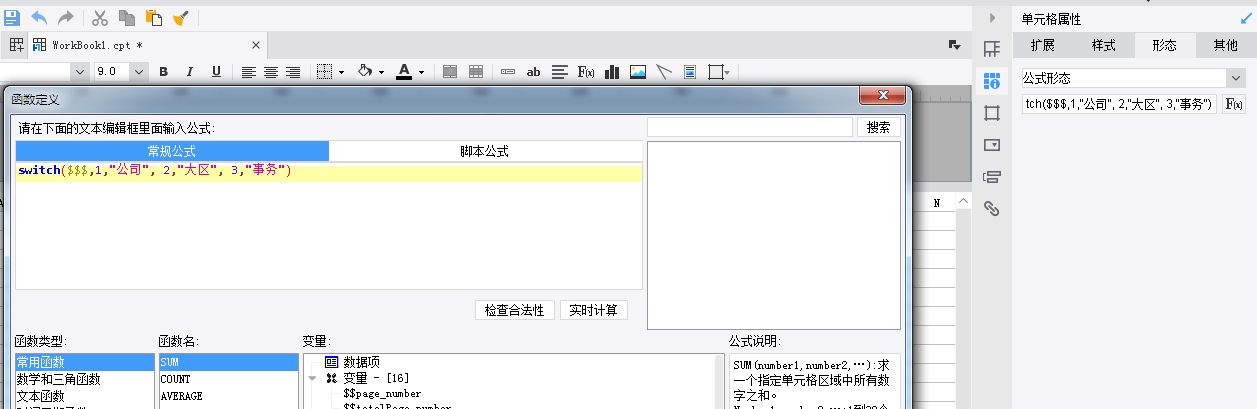Open the font size 9.0 dropdown

(139, 72)
